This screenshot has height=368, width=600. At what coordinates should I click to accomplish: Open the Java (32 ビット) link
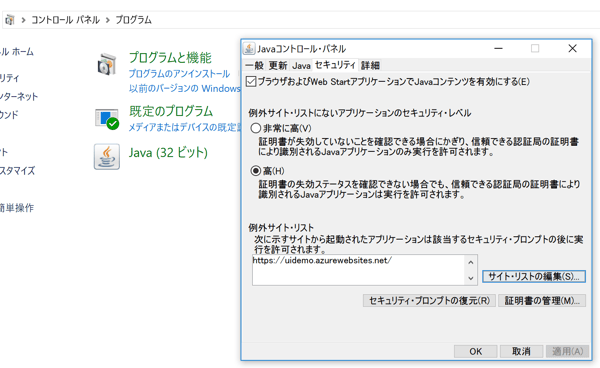168,153
